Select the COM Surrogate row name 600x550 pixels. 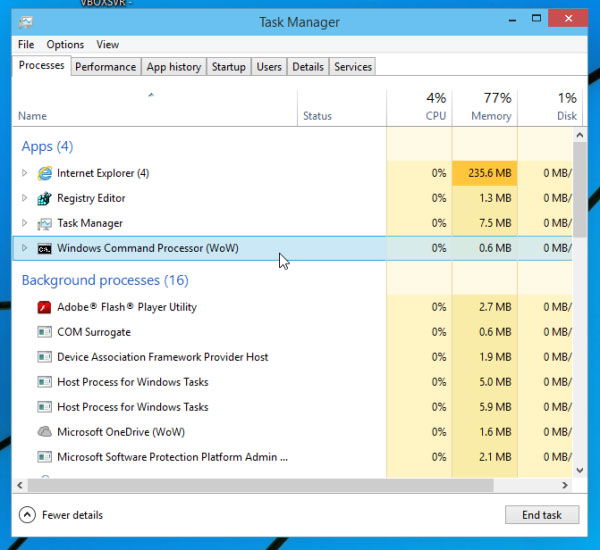tap(94, 332)
